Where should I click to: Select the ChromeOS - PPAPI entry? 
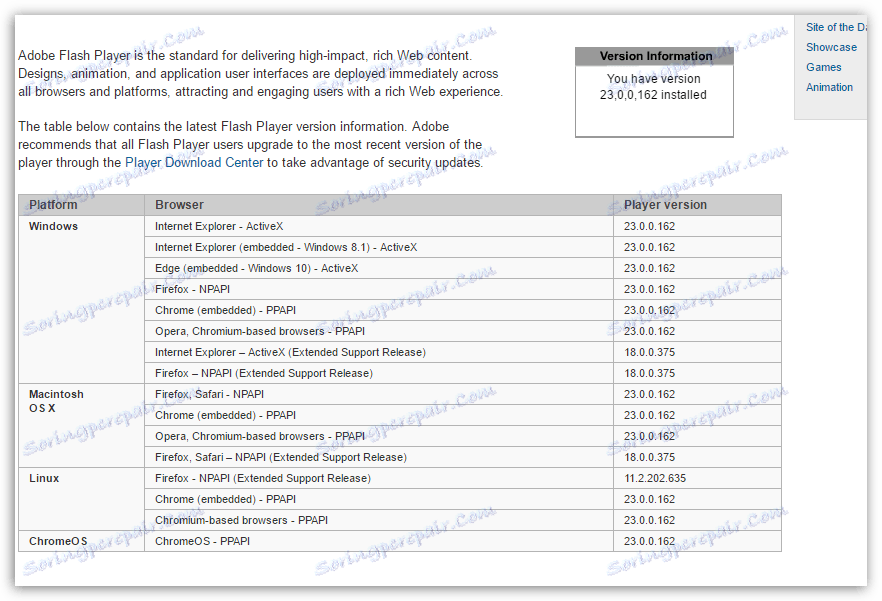pos(207,541)
